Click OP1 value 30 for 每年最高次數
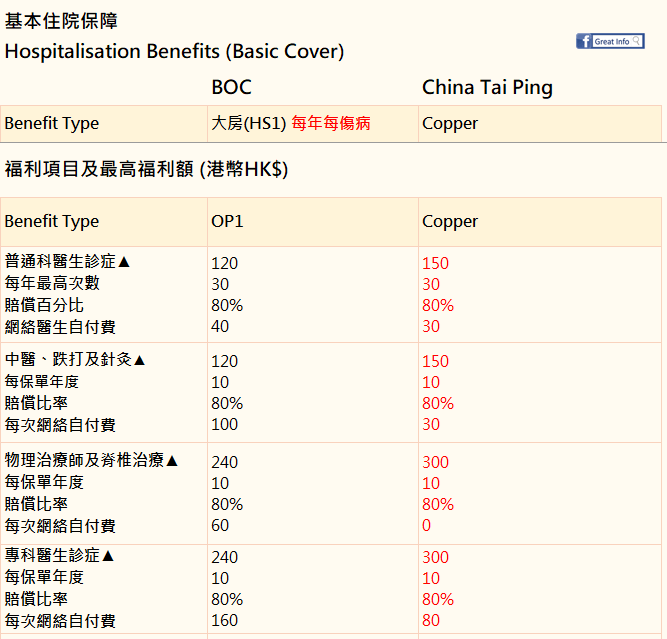 (x=220, y=284)
